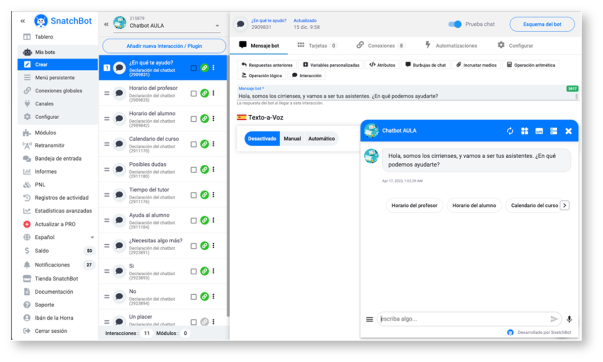Viewport: 603px width, 362px height.
Task: Open three-dot menu for Horario del profesor
Action: point(213,93)
